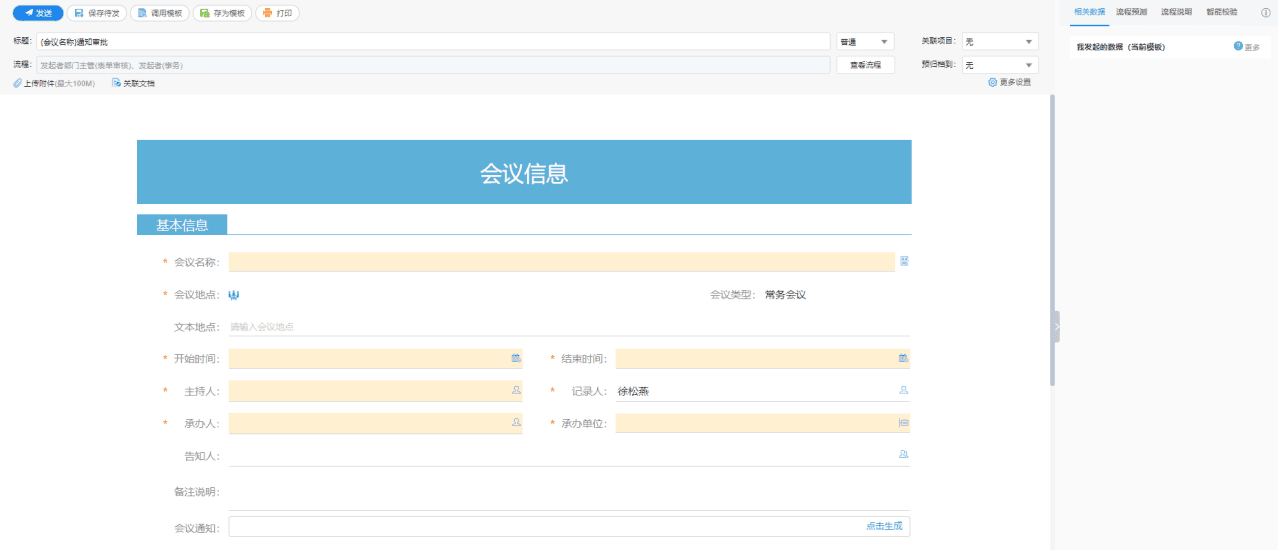Click 上传附件 paperclip link

(54, 83)
